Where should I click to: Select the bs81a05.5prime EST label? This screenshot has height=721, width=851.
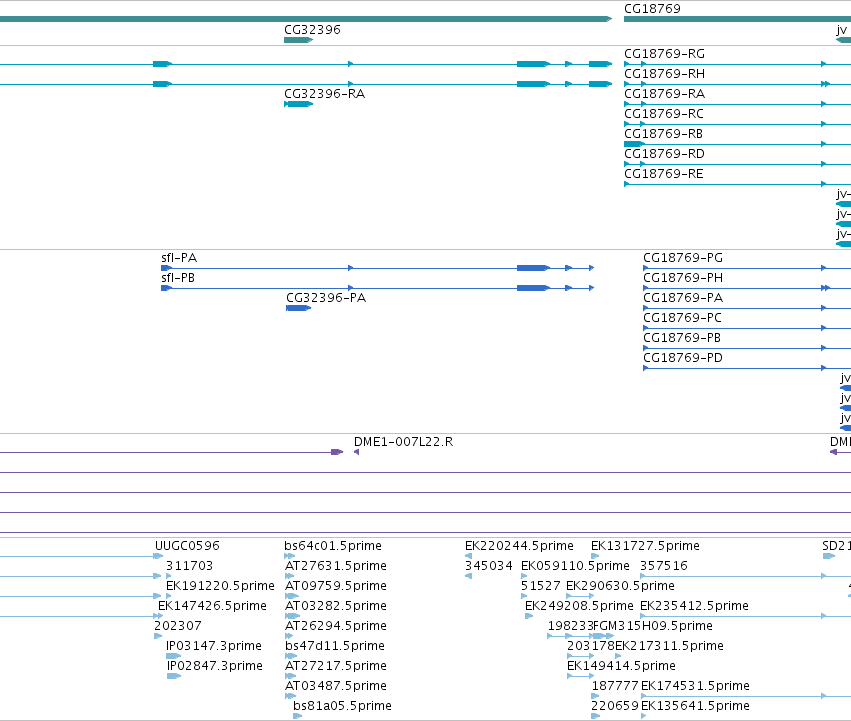point(342,706)
